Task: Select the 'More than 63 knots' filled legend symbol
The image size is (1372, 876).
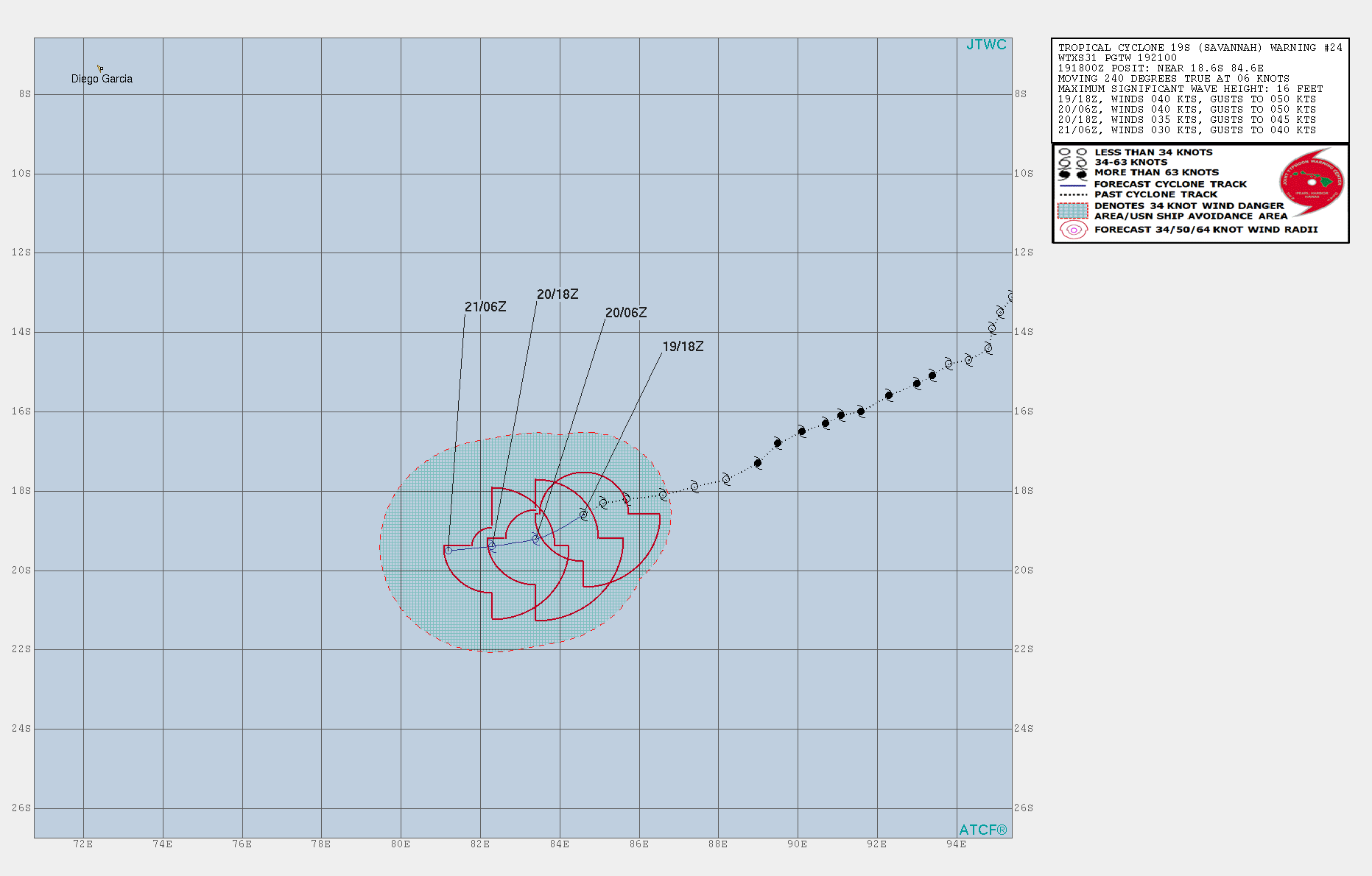Action: coord(1072,174)
